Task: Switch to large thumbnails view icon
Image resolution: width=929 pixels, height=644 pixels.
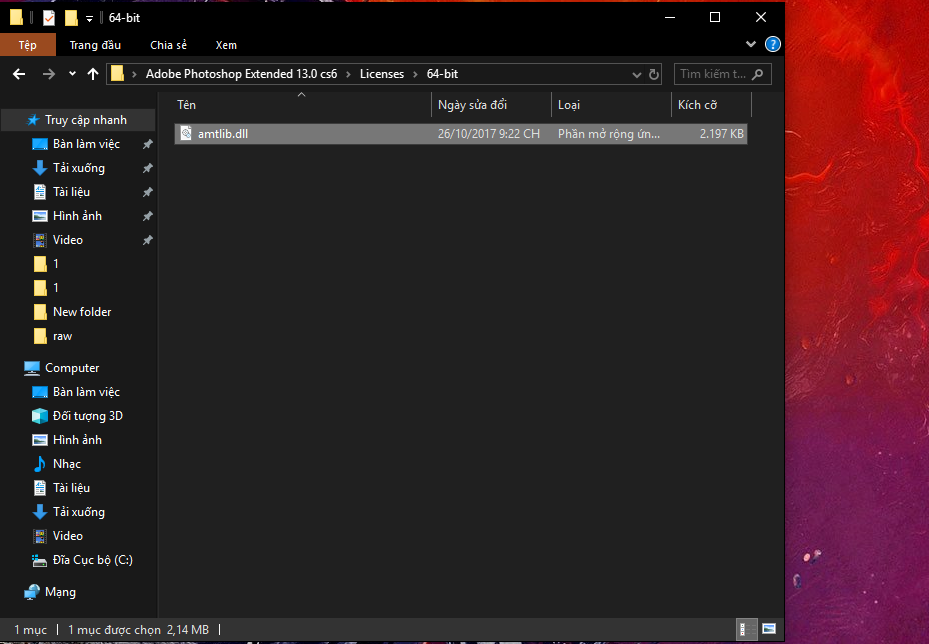Action: click(768, 629)
